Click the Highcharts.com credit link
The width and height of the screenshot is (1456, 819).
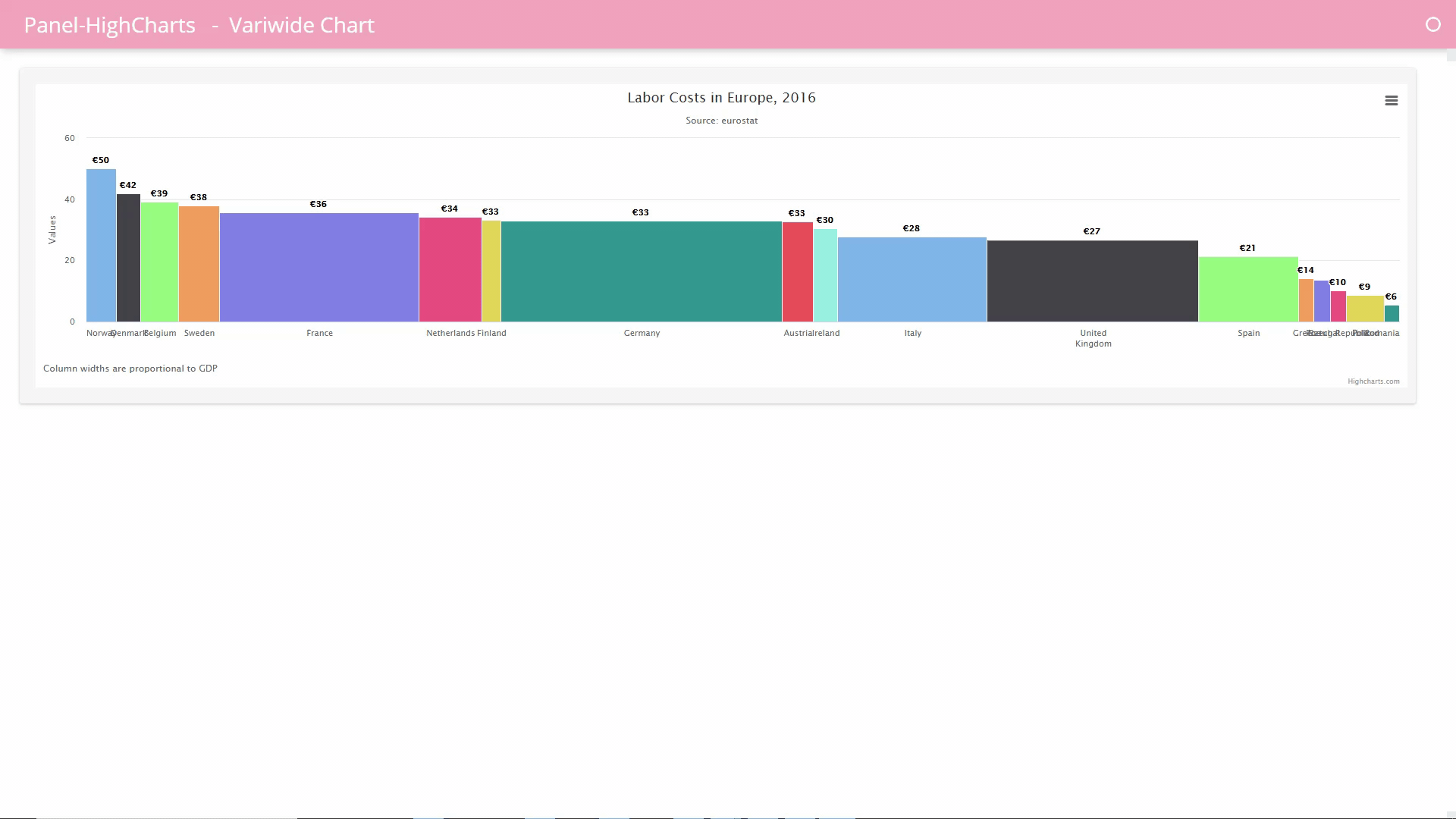1373,381
